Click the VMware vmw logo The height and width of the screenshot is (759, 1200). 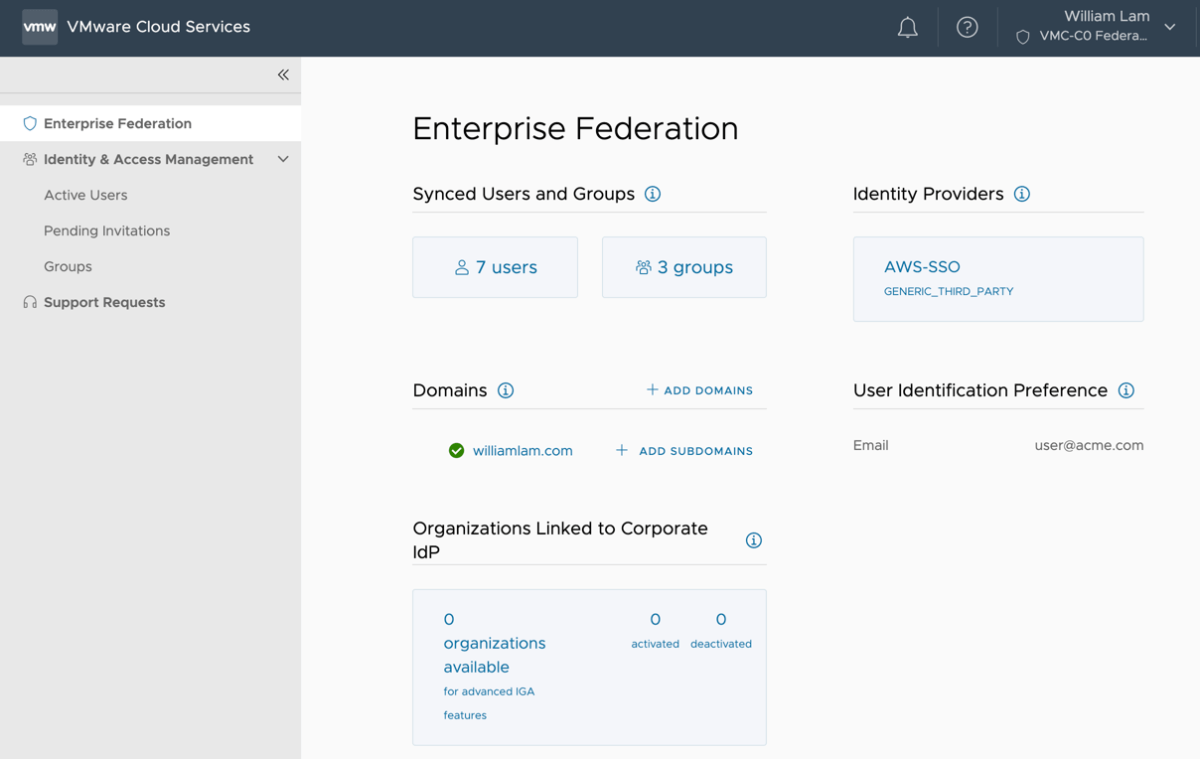[x=40, y=27]
